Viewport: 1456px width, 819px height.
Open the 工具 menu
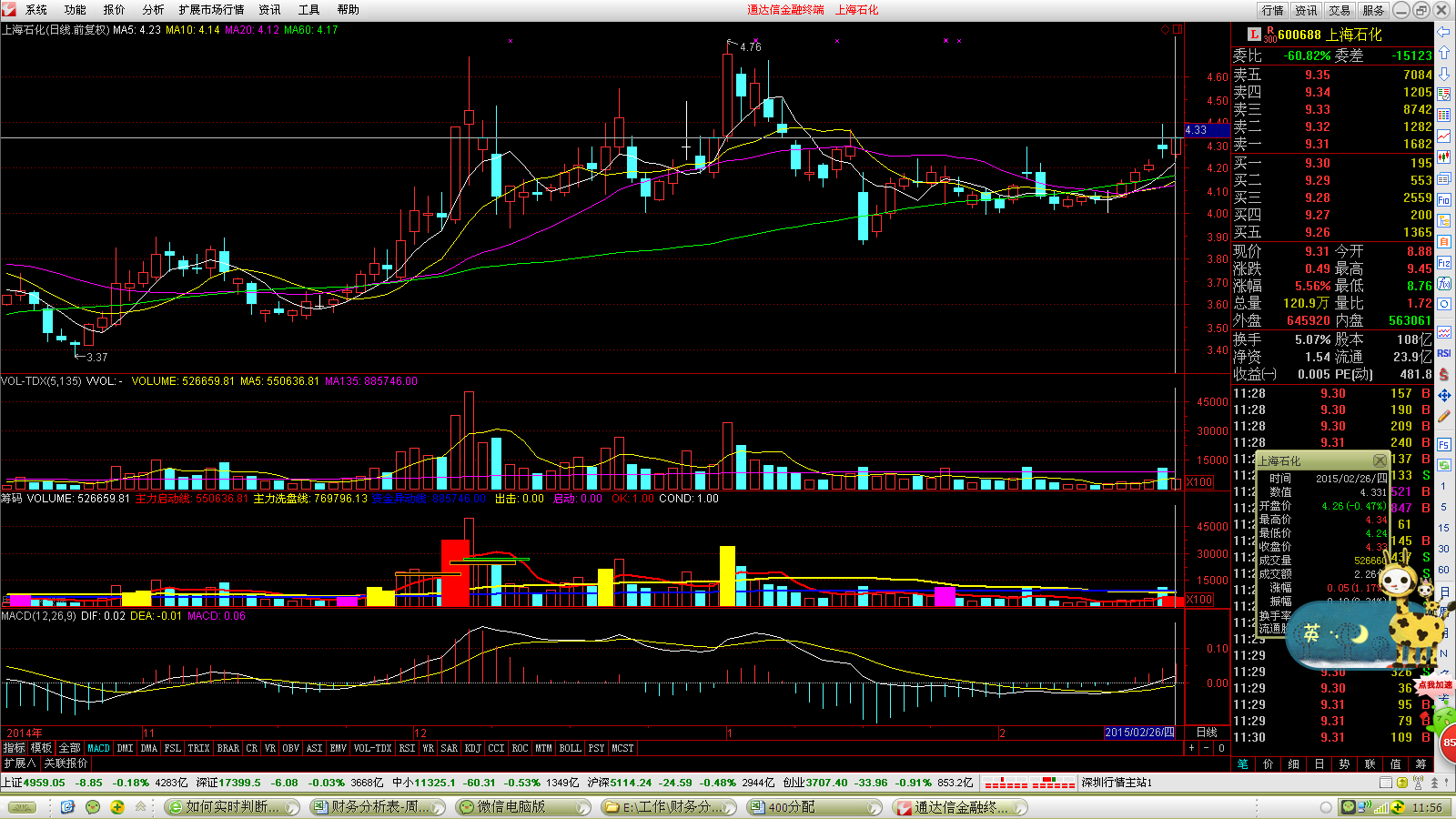309,10
